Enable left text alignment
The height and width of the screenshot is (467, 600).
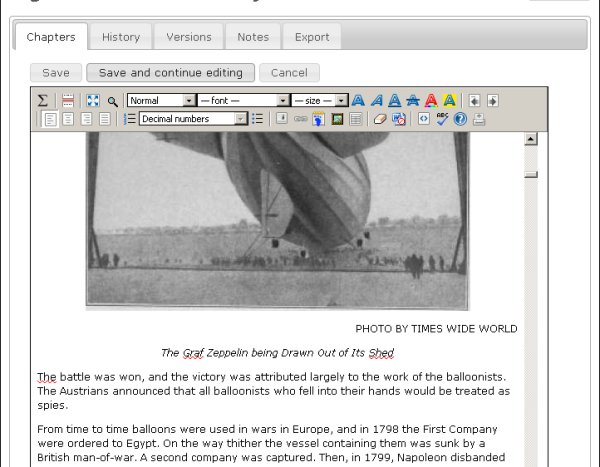coord(51,119)
